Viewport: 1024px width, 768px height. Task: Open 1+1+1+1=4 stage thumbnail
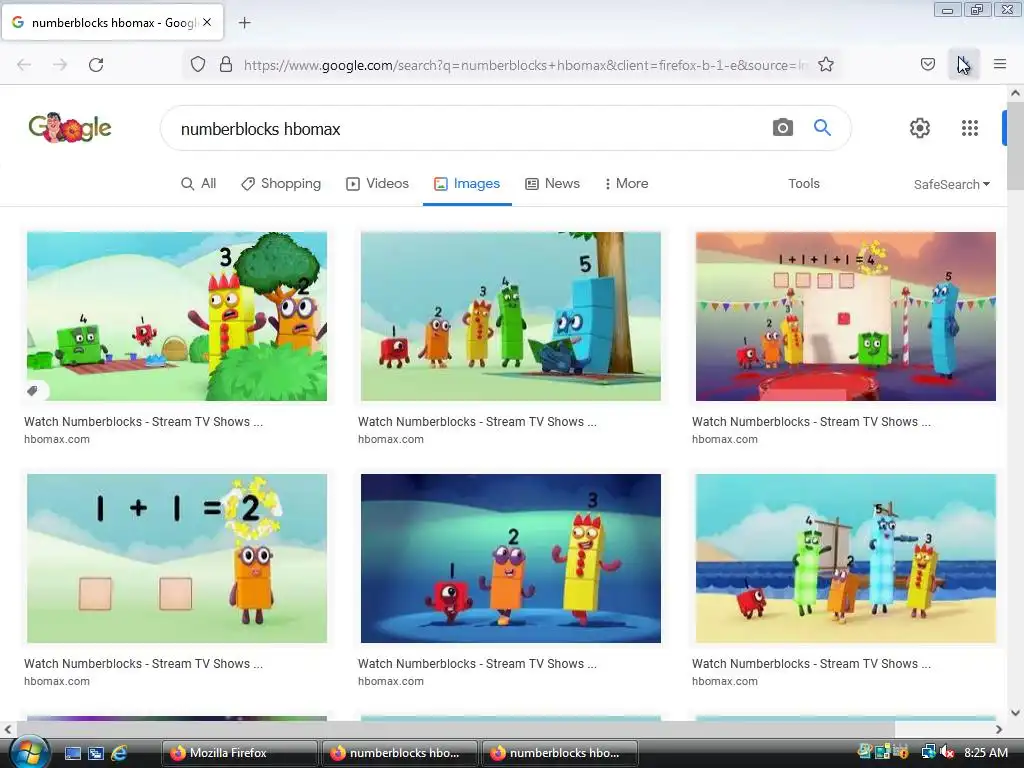pos(846,316)
